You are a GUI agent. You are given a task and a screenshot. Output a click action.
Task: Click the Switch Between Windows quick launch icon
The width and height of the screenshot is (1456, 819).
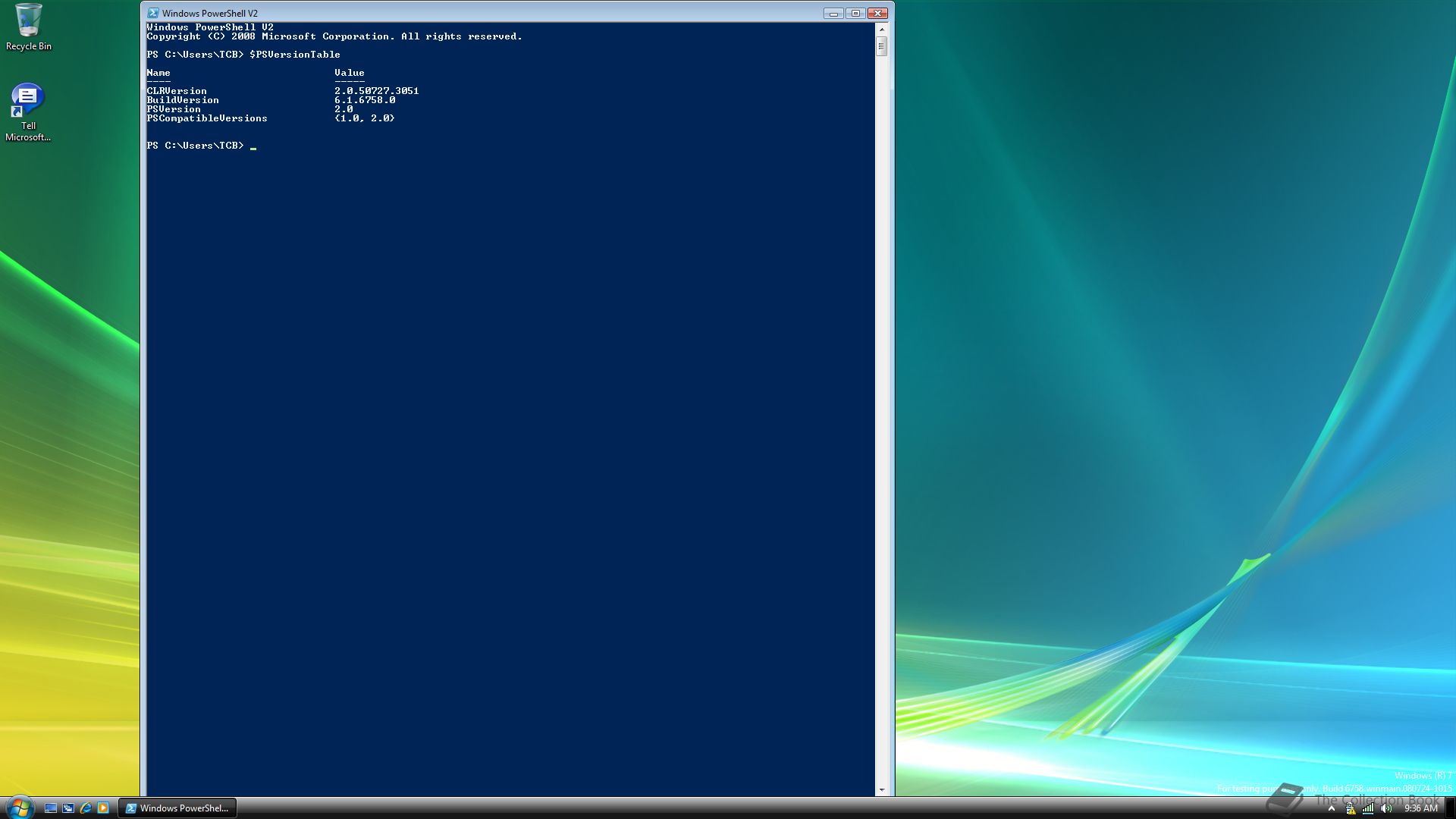point(68,808)
